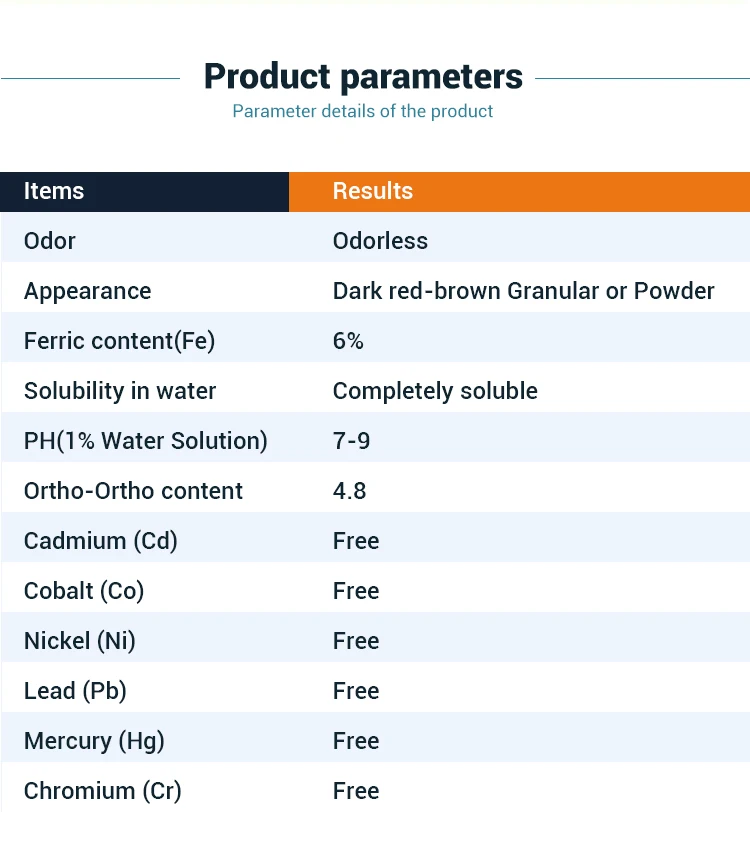Click the "Solubility in water" label
This screenshot has height=843, width=750.
pyautogui.click(x=120, y=391)
